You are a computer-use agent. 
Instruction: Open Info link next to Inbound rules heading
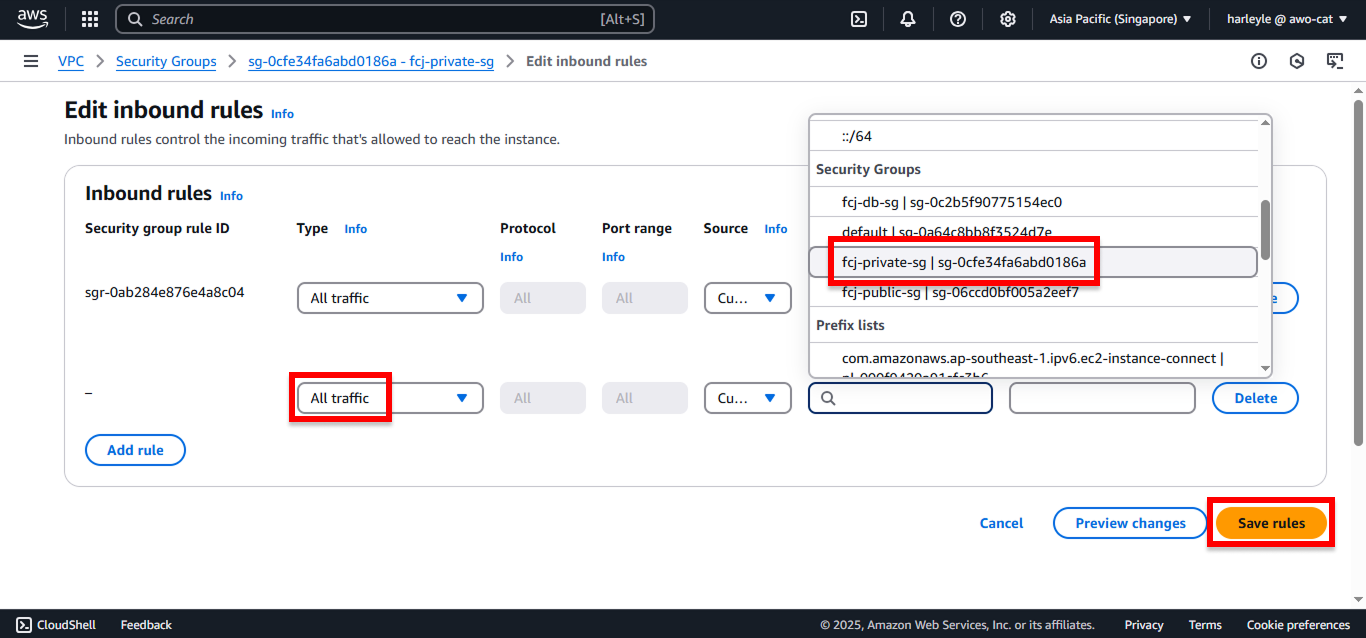(231, 196)
